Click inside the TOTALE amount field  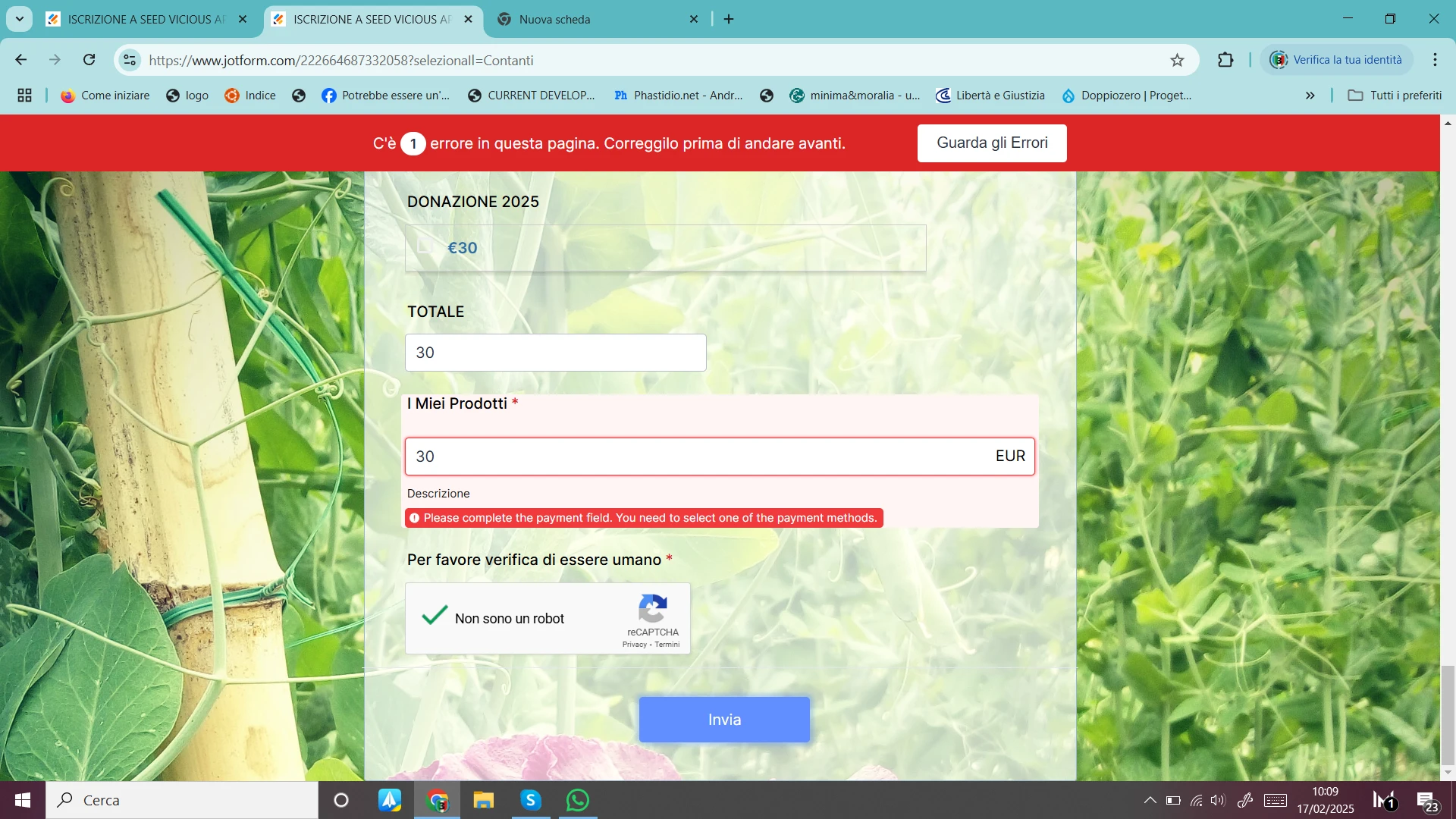pos(555,352)
